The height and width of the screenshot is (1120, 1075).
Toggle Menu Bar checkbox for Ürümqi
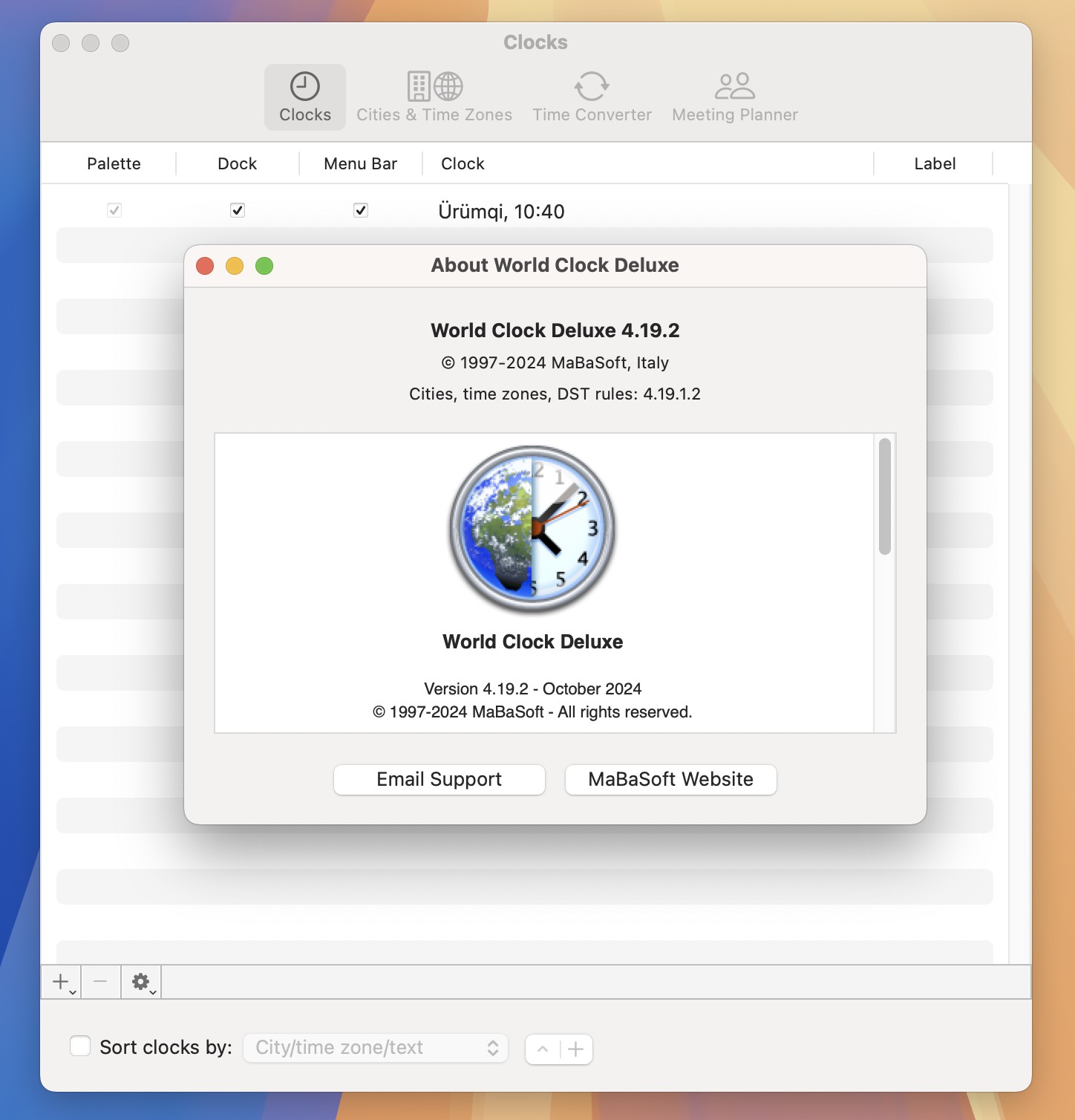(361, 210)
